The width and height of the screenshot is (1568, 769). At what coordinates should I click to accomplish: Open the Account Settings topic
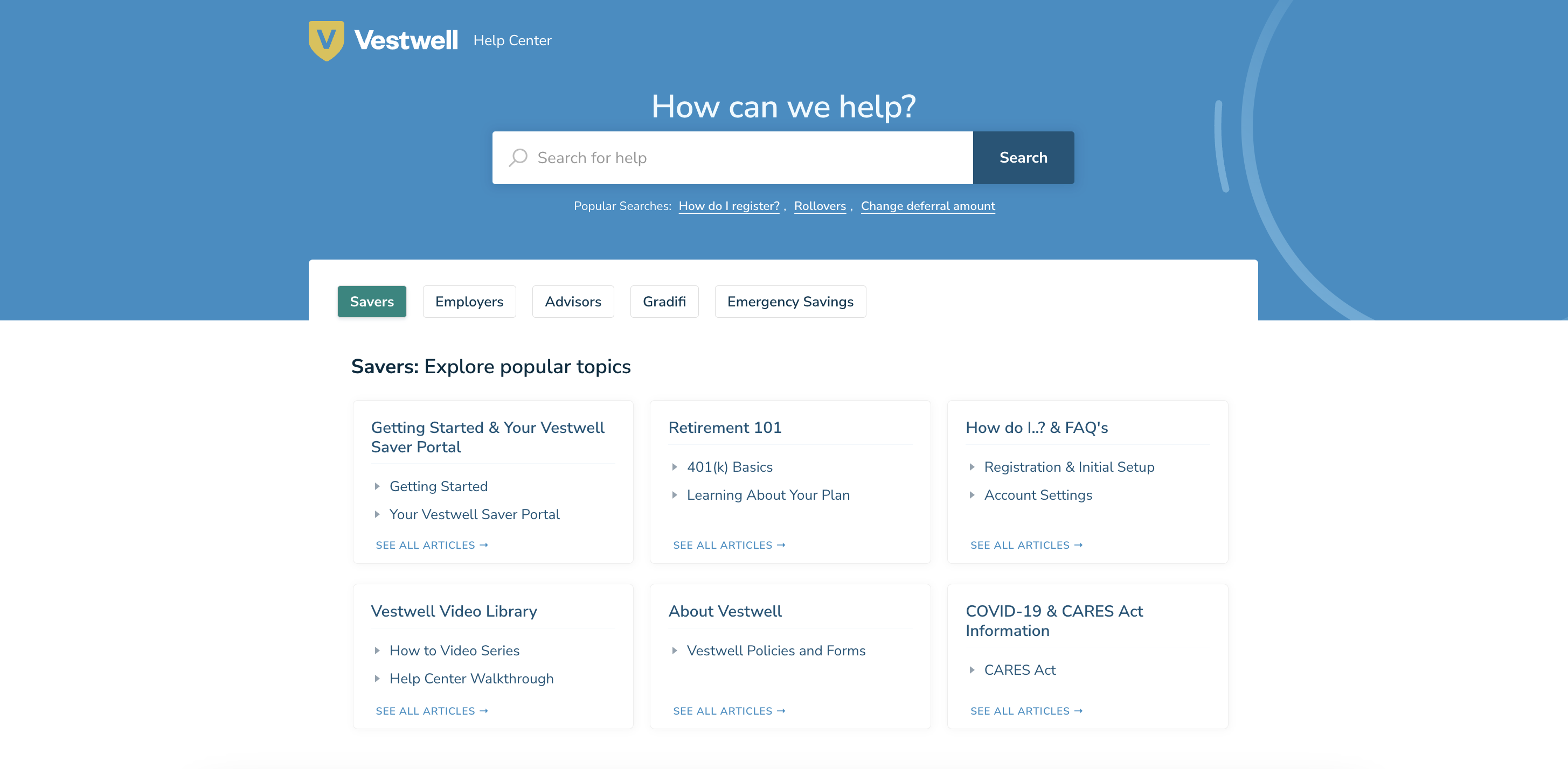tap(1037, 495)
